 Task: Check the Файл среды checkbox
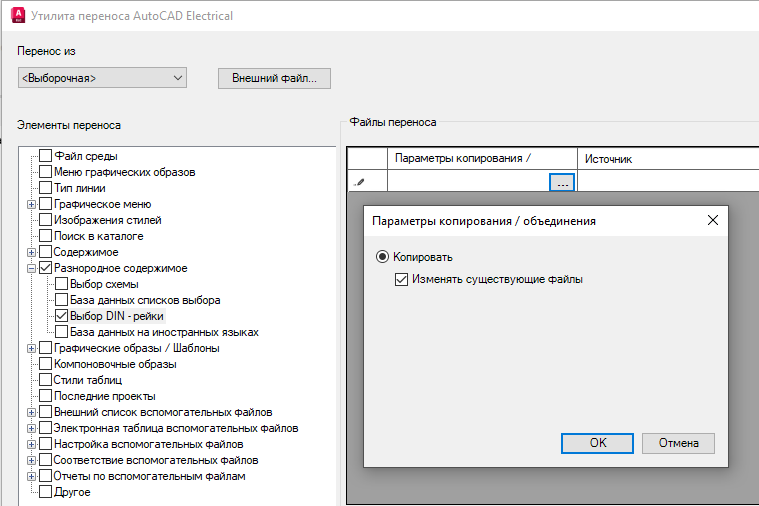(46, 156)
